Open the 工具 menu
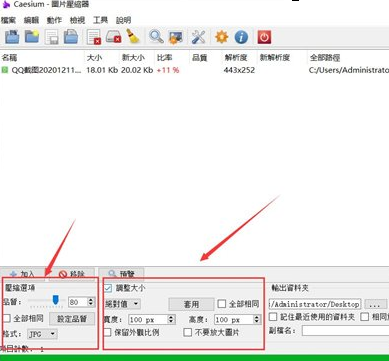This screenshot has height=361, width=389. (x=100, y=20)
